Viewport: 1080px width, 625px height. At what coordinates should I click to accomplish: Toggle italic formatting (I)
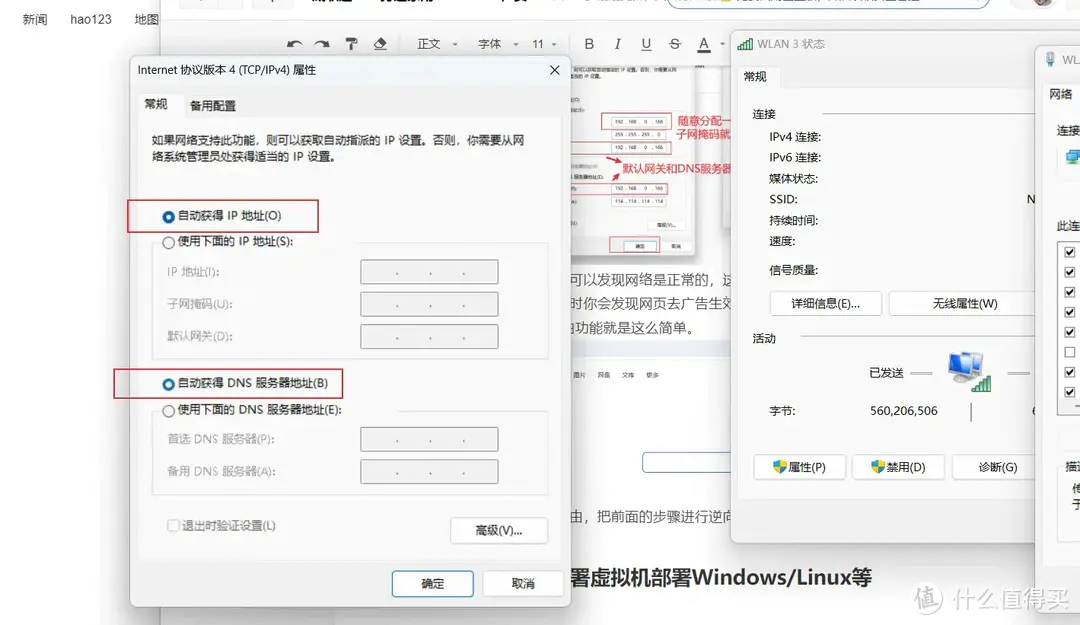coord(618,44)
